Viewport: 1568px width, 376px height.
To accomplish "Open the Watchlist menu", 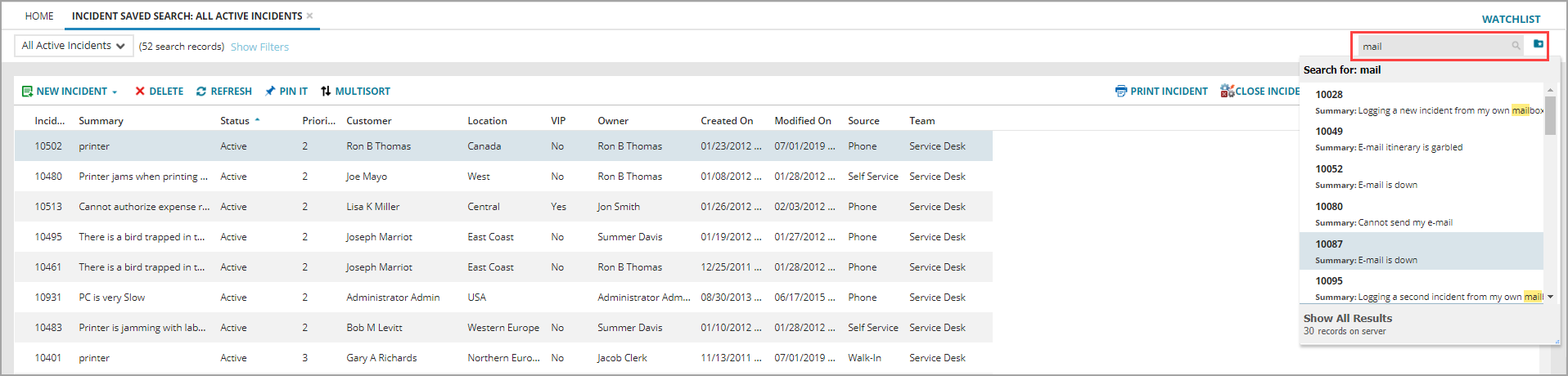I will [1511, 19].
